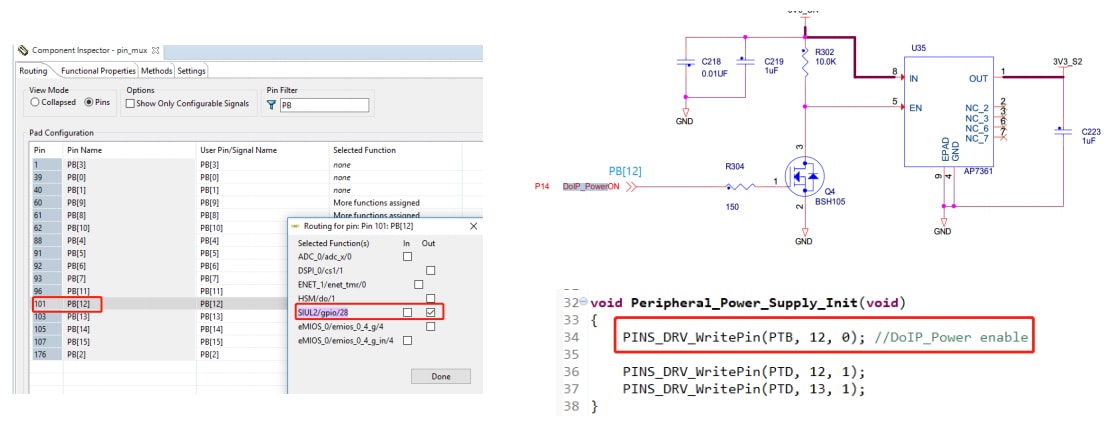Enable Show Only Configurable Signals
Image resolution: width=1113 pixels, height=428 pixels.
(130, 103)
